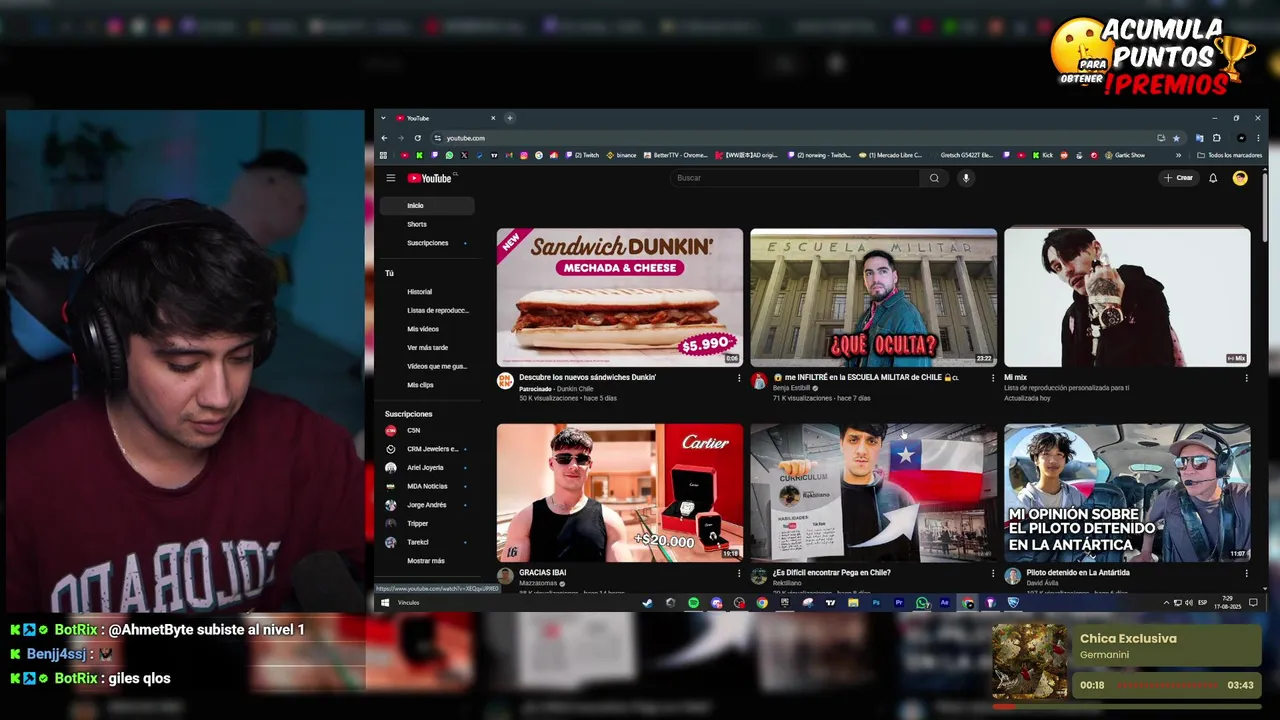Open the Kick bookmark
This screenshot has height=720, width=1280.
click(x=1043, y=155)
